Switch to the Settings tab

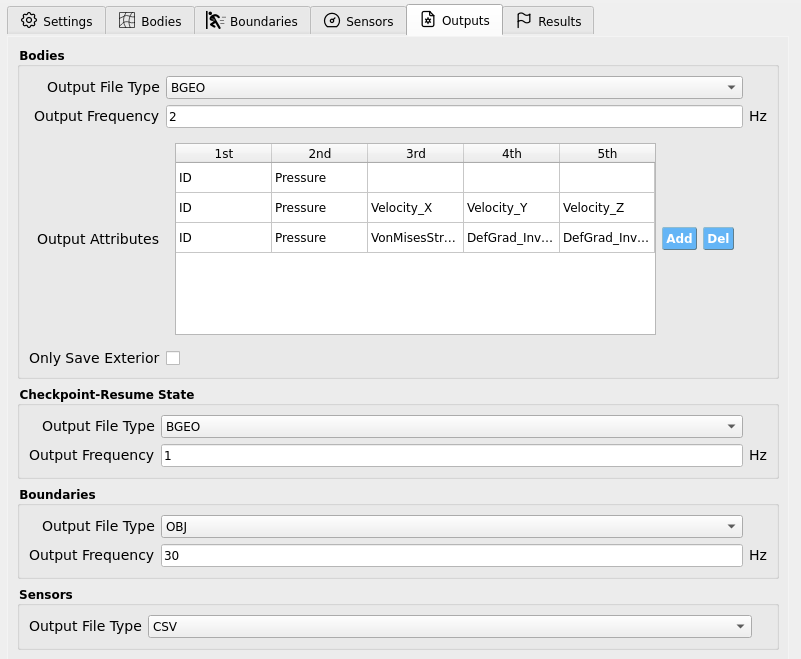tap(56, 20)
